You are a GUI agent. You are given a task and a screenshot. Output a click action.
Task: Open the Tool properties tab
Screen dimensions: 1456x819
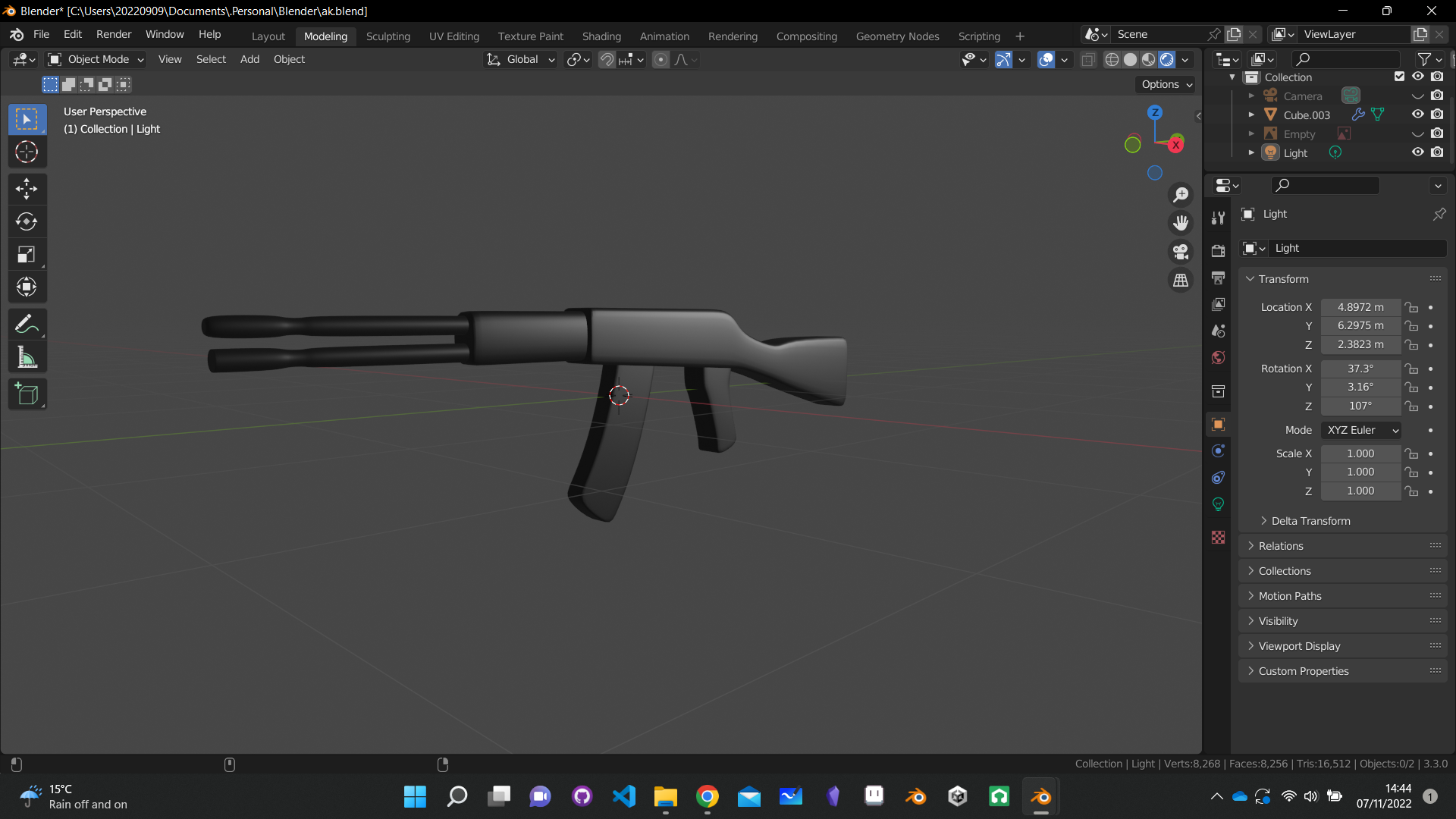[x=1218, y=218]
